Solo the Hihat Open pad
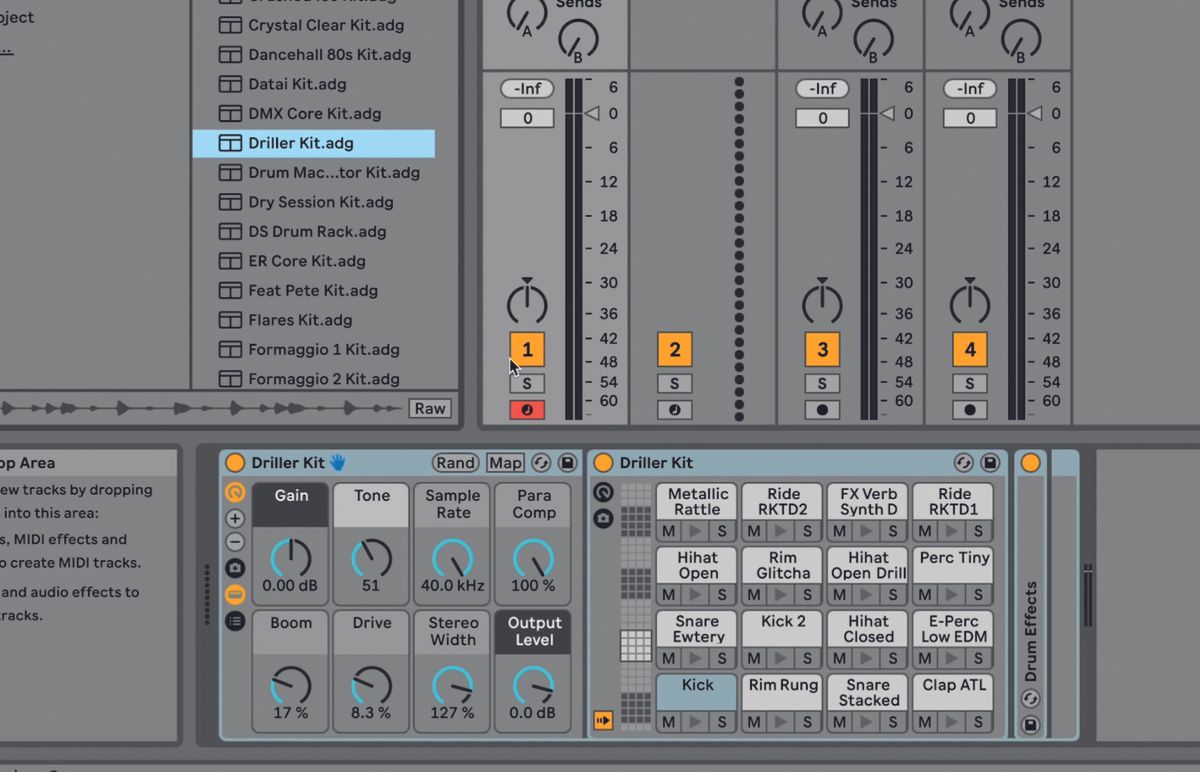Image resolution: width=1200 pixels, height=772 pixels. 721,594
